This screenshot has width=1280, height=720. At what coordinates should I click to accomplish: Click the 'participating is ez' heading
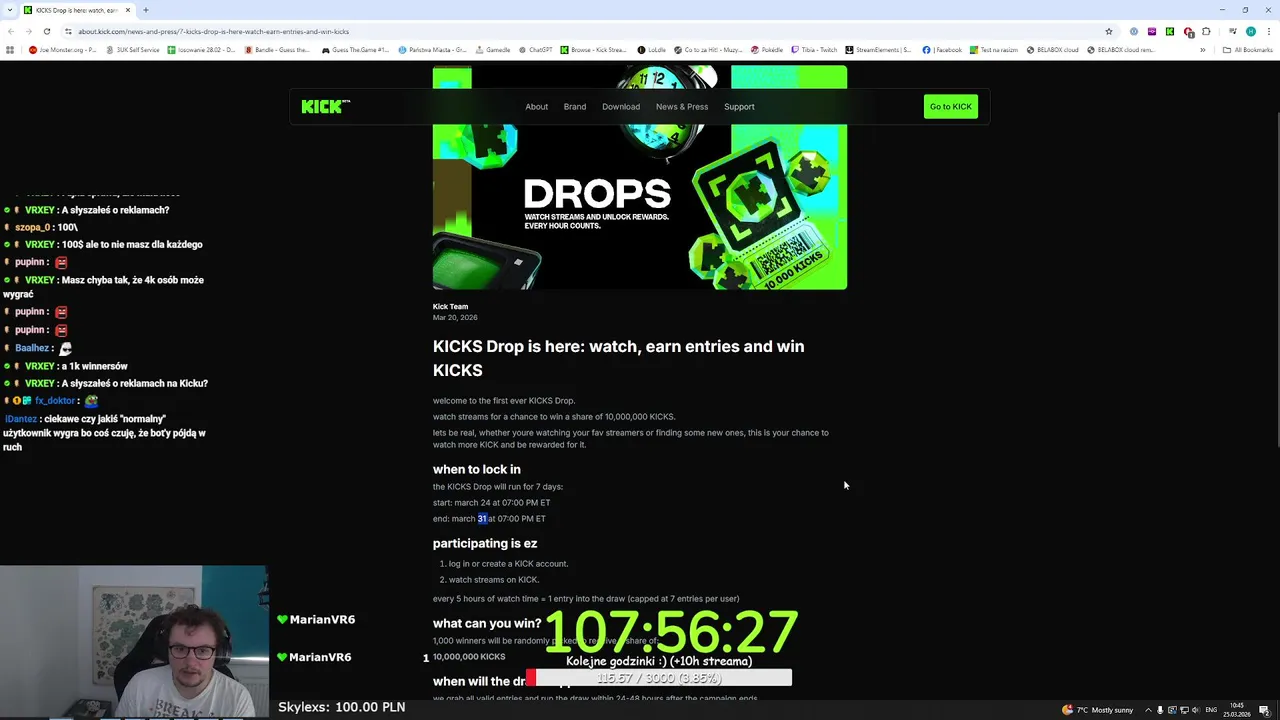click(484, 543)
